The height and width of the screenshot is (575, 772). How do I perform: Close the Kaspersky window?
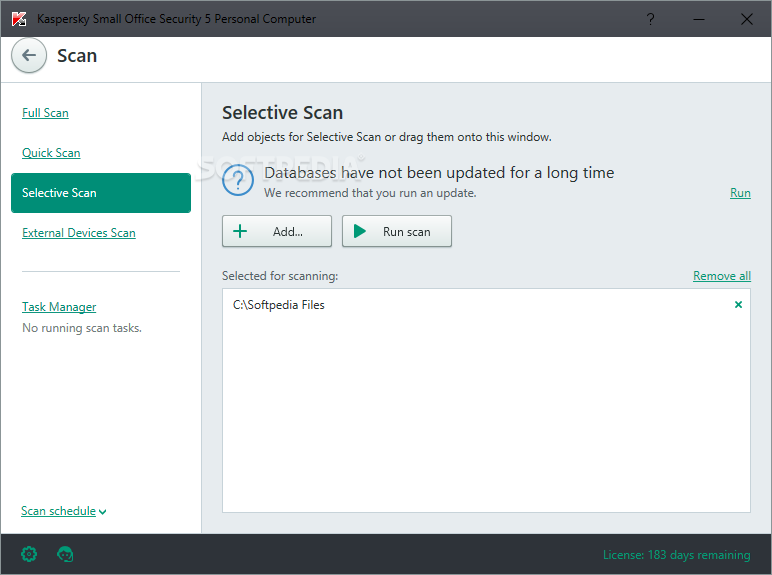pos(747,19)
